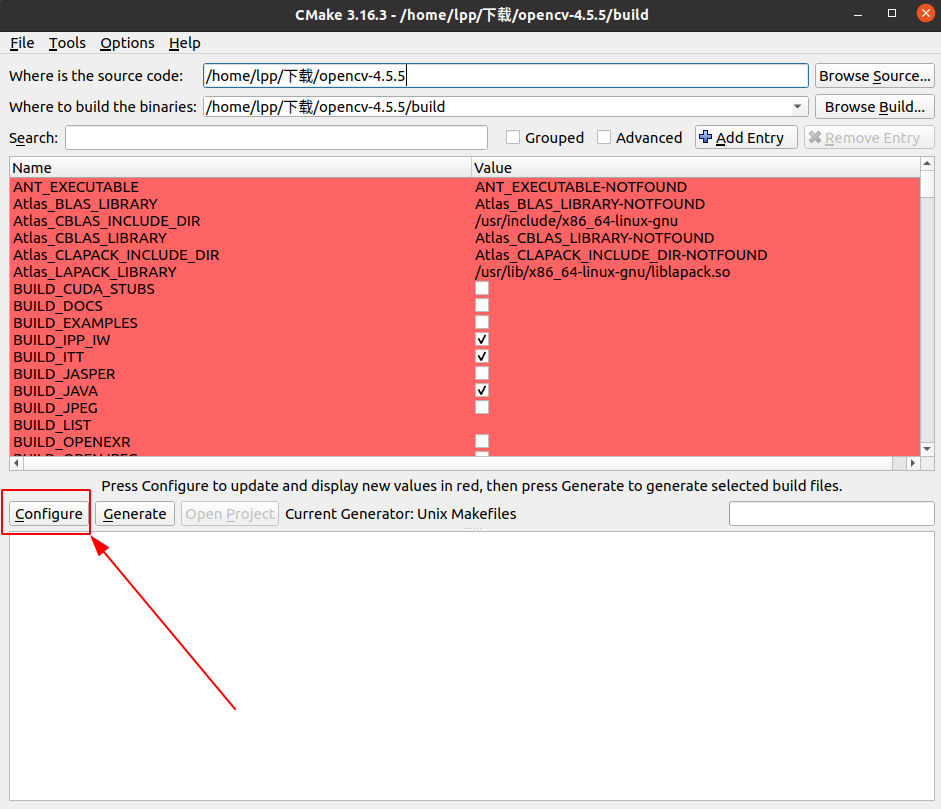The width and height of the screenshot is (941, 809).
Task: Check the BUILD_JASPER option
Action: [482, 373]
